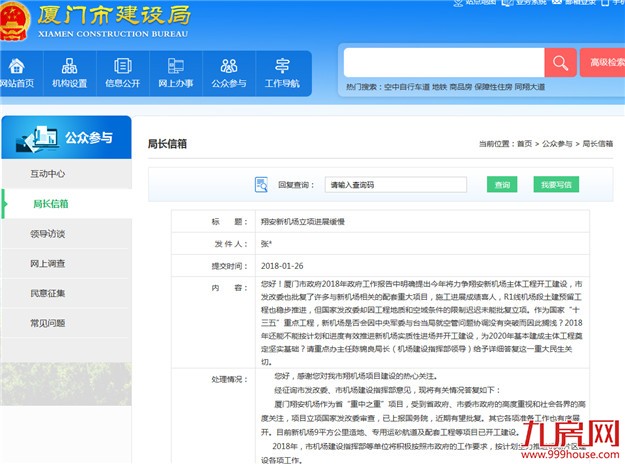Viewport: 625px width, 464px height.
Task: Open the 工作导航 signpost icon
Action: coord(282,66)
